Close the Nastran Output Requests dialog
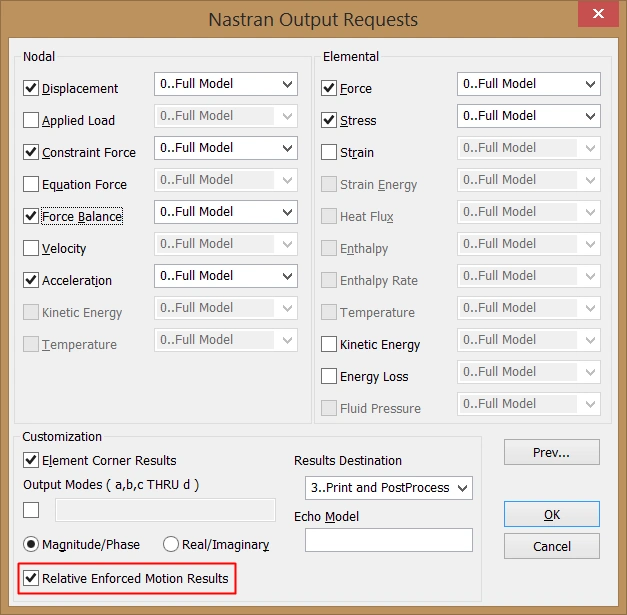This screenshot has height=615, width=627. click(x=598, y=14)
